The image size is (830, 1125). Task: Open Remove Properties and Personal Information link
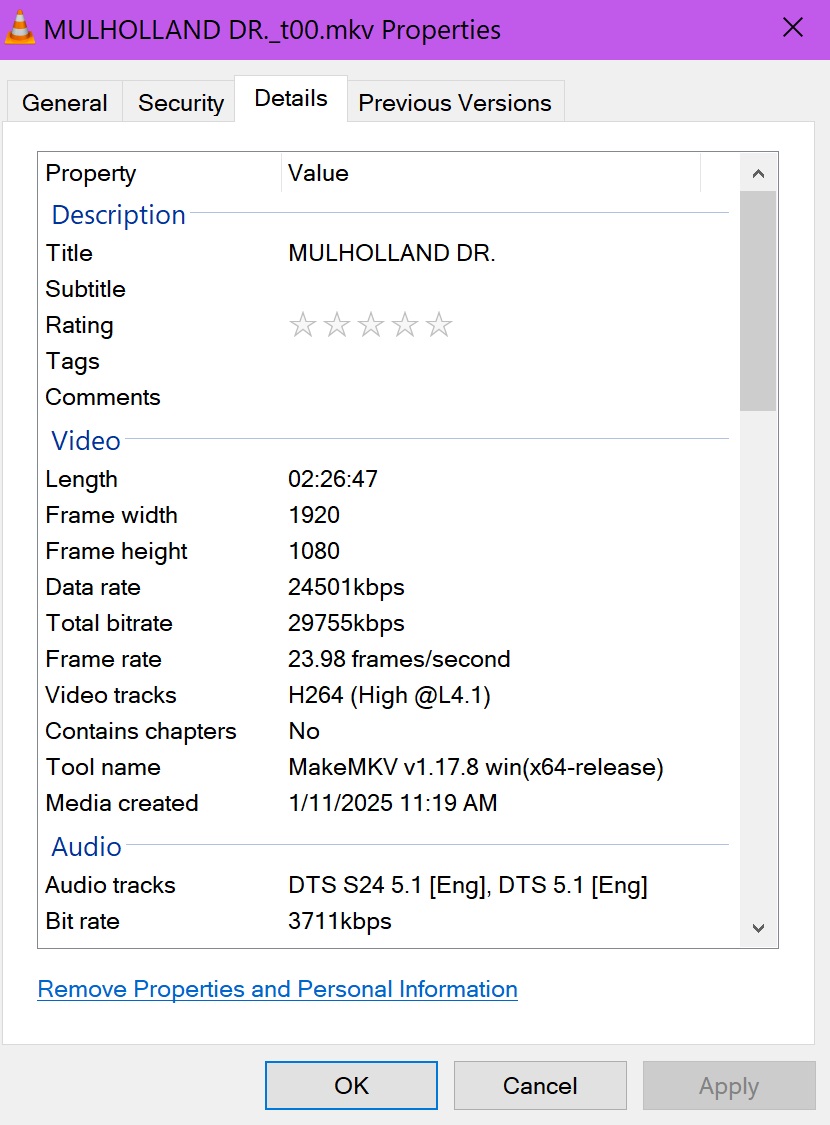278,989
